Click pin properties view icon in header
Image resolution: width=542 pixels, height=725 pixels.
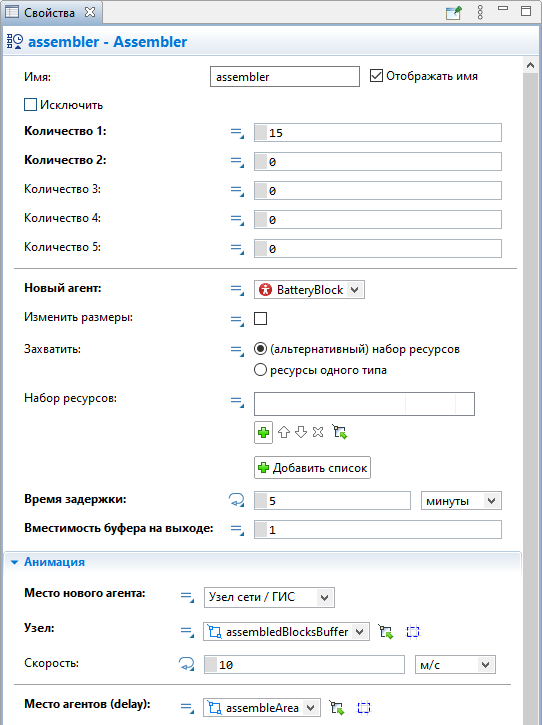point(454,12)
